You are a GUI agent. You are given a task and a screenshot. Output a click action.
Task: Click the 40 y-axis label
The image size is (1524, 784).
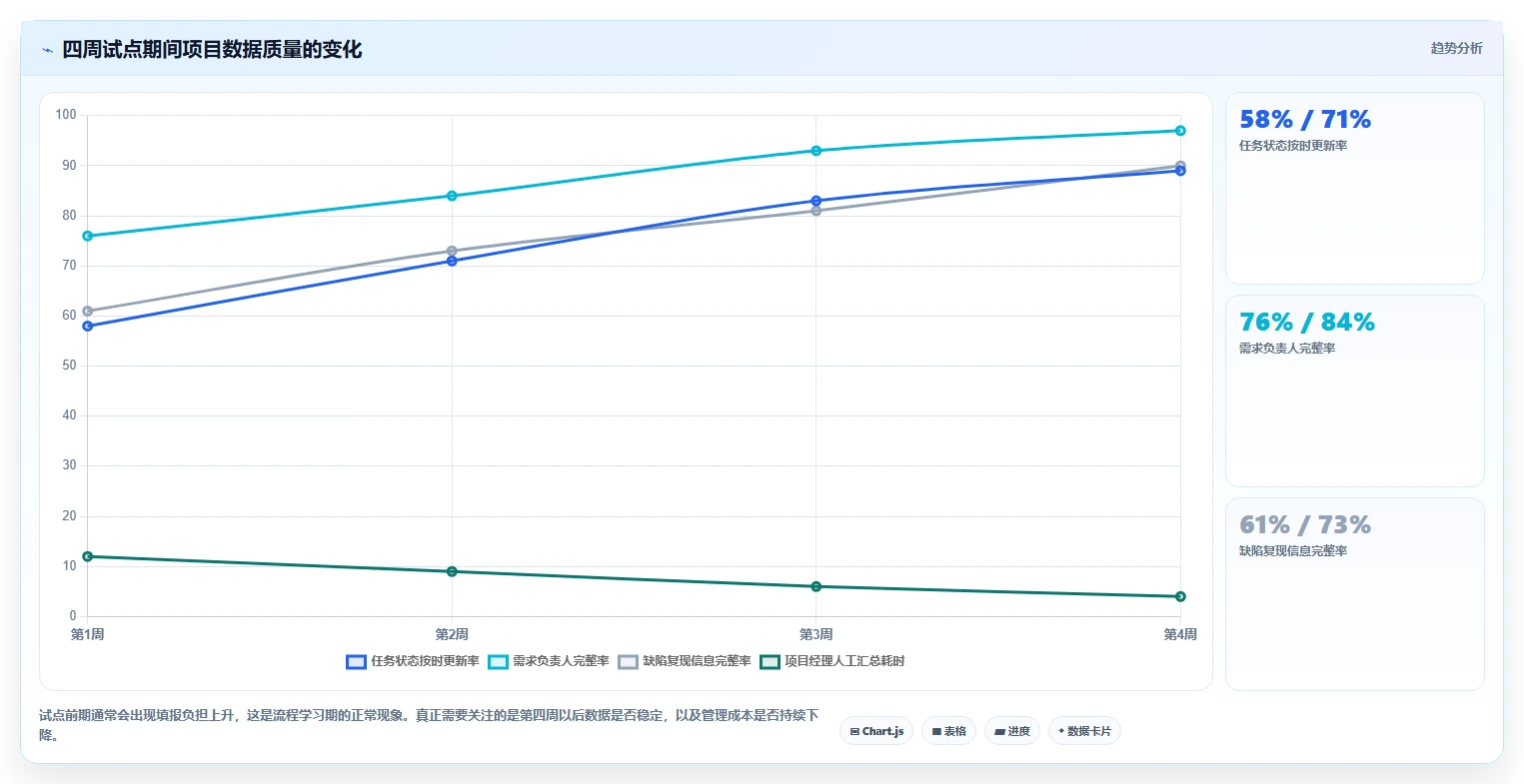tap(69, 415)
